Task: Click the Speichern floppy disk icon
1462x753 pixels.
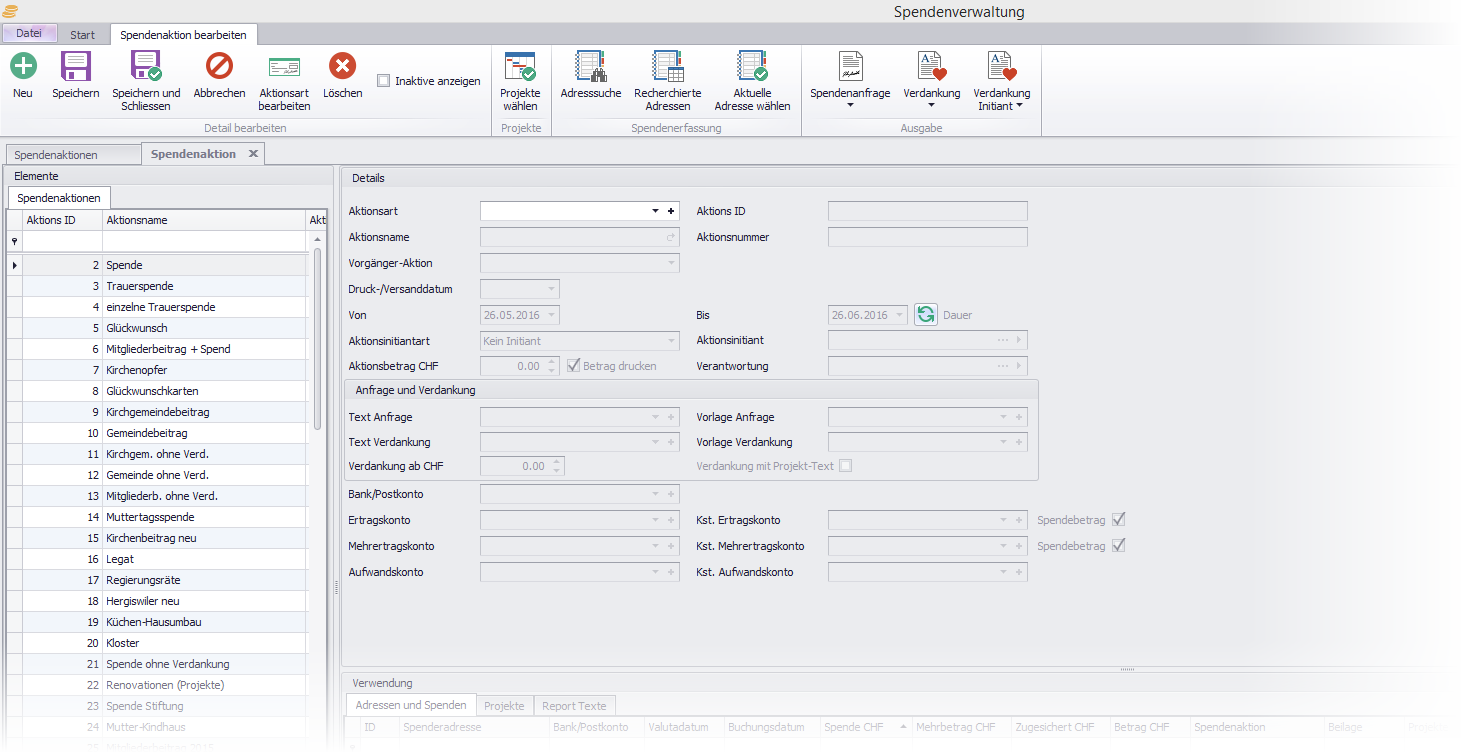Action: pos(76,67)
